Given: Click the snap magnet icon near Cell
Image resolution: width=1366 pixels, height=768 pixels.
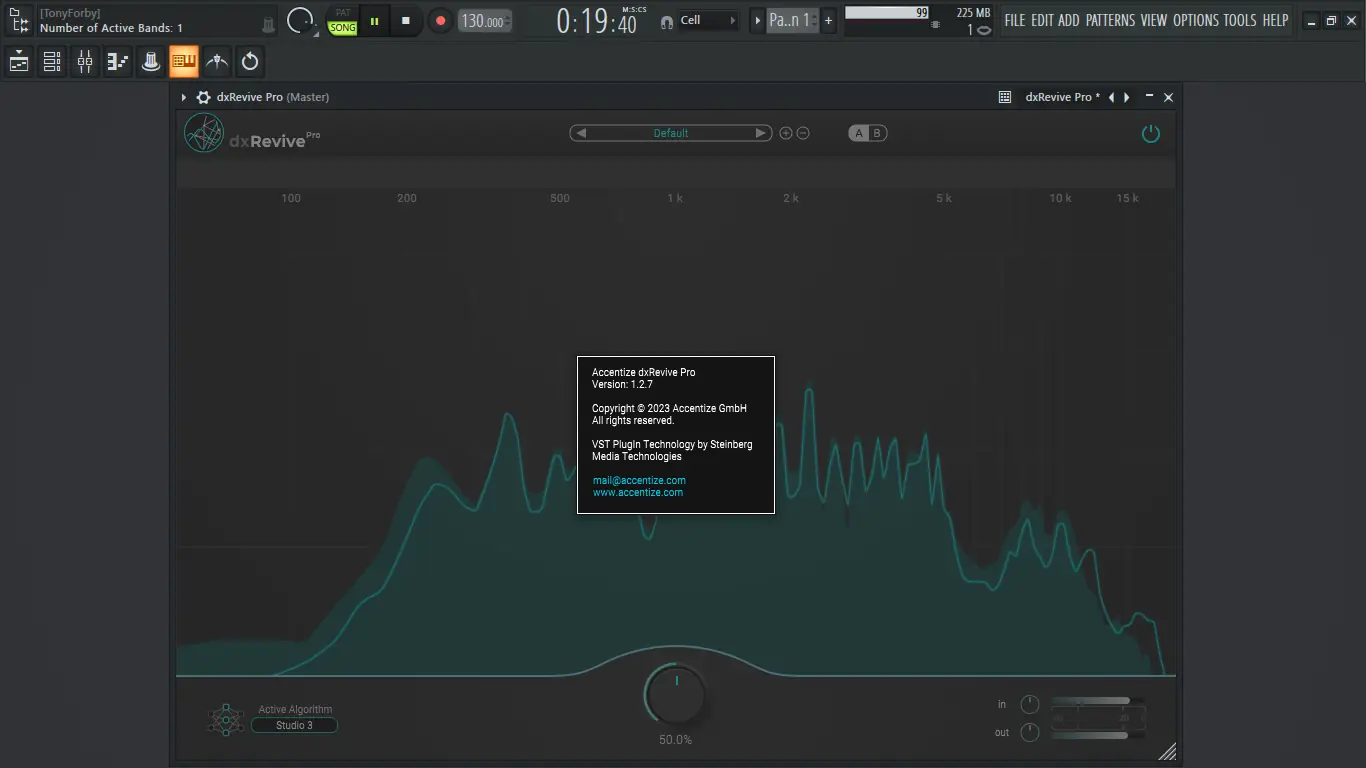Looking at the screenshot, I should 667,21.
